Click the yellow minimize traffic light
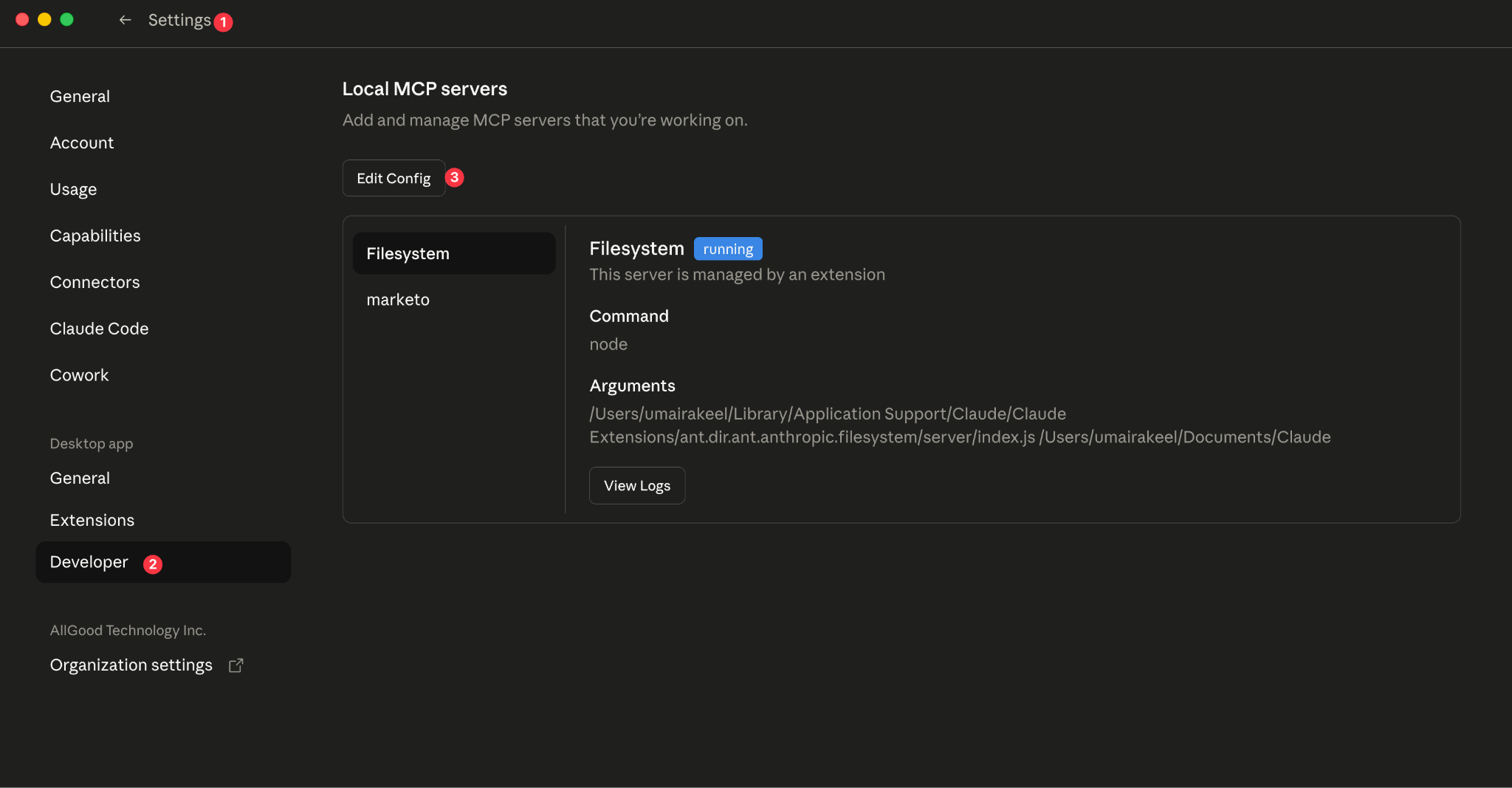This screenshot has width=1512, height=788. coord(44,19)
